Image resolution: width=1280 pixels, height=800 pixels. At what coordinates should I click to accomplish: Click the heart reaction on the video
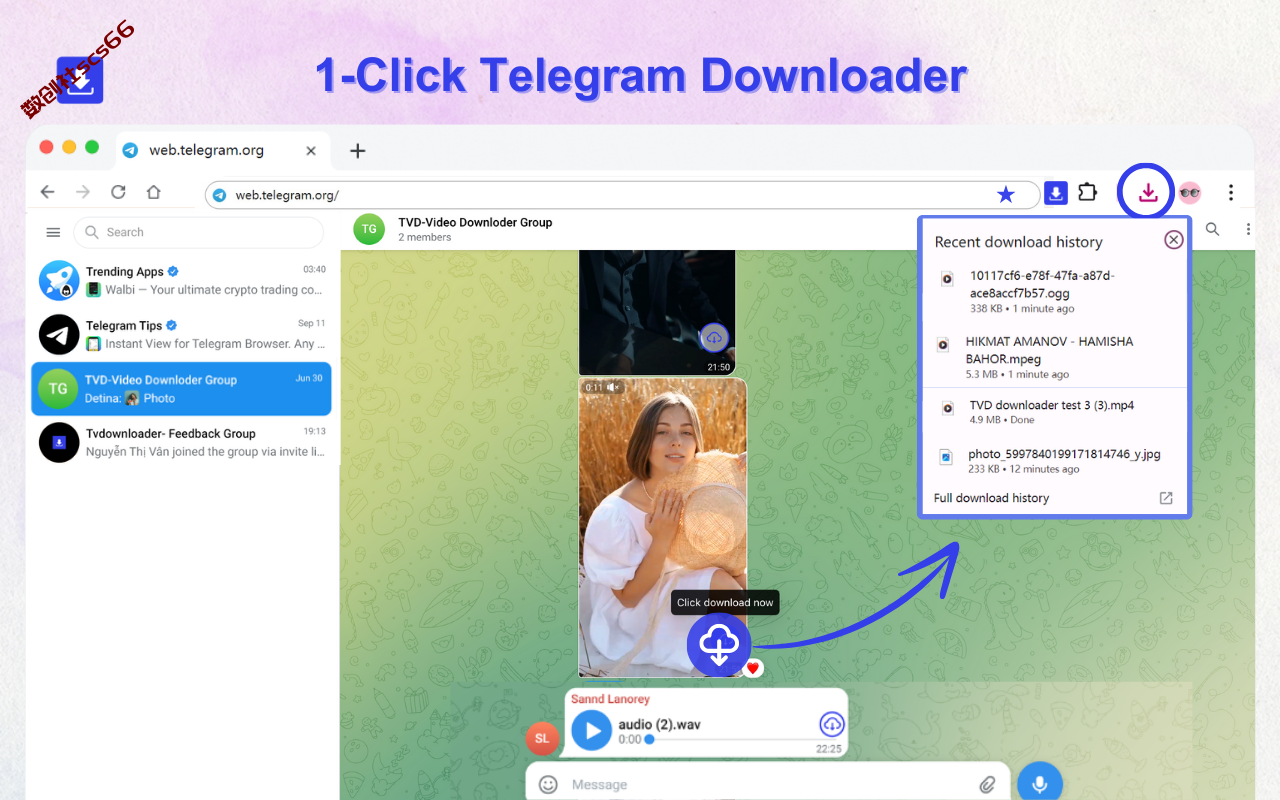tap(753, 668)
